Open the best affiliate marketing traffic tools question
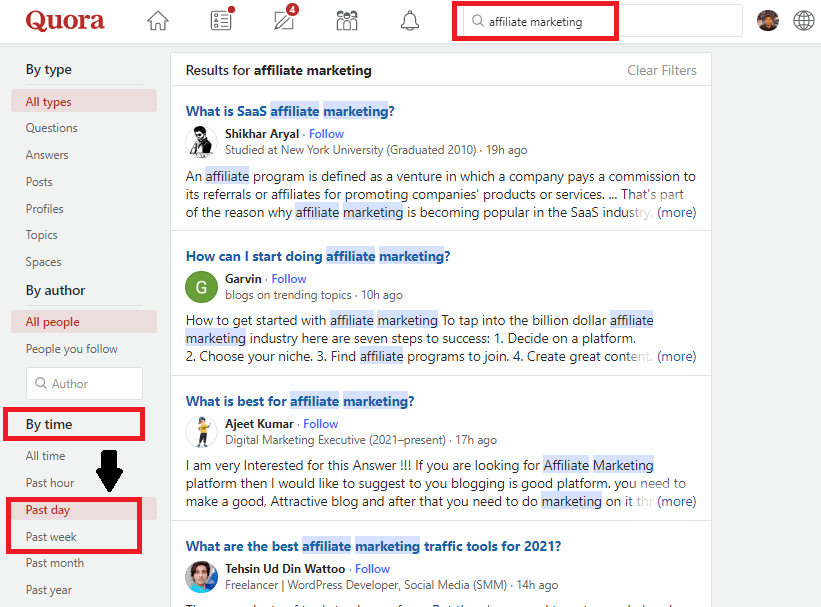The height and width of the screenshot is (607, 821). (373, 546)
